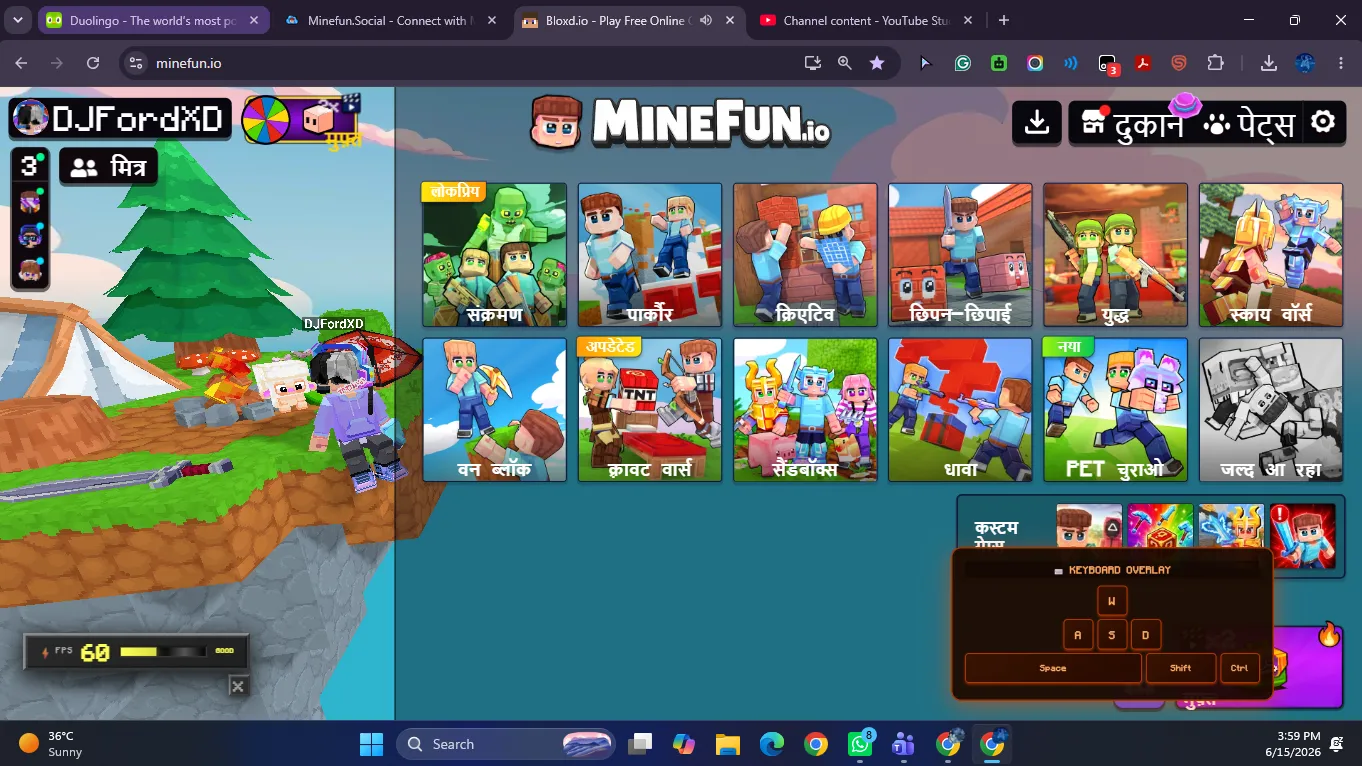The image size is (1362, 766).
Task: Launch the पार्कौर parkour game mode
Action: click(650, 255)
